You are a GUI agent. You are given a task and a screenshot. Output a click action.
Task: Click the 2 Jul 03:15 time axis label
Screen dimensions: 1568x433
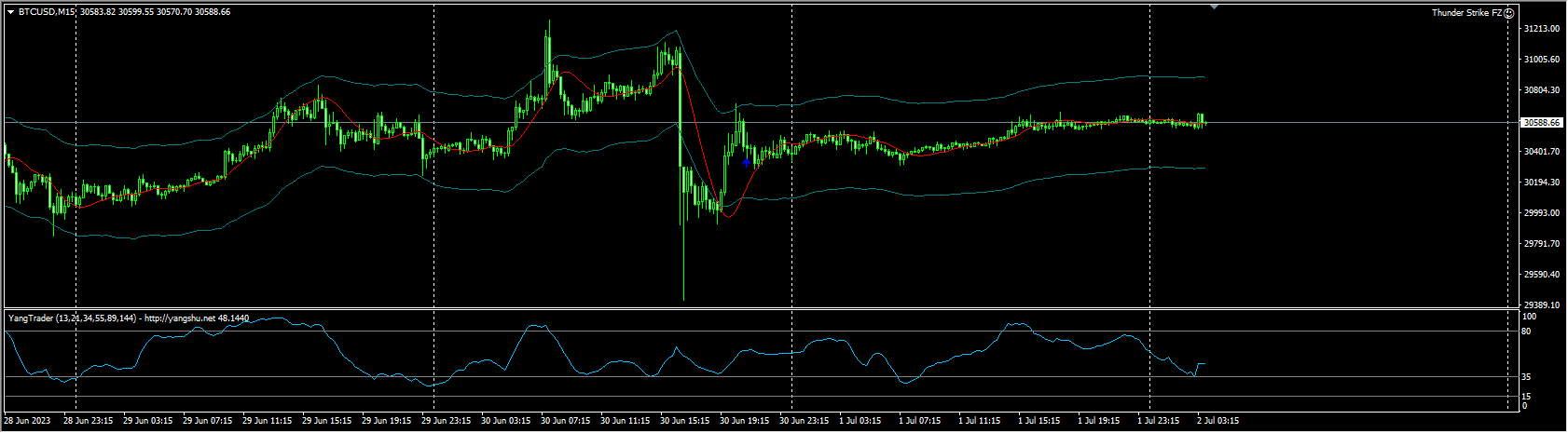coord(1217,421)
